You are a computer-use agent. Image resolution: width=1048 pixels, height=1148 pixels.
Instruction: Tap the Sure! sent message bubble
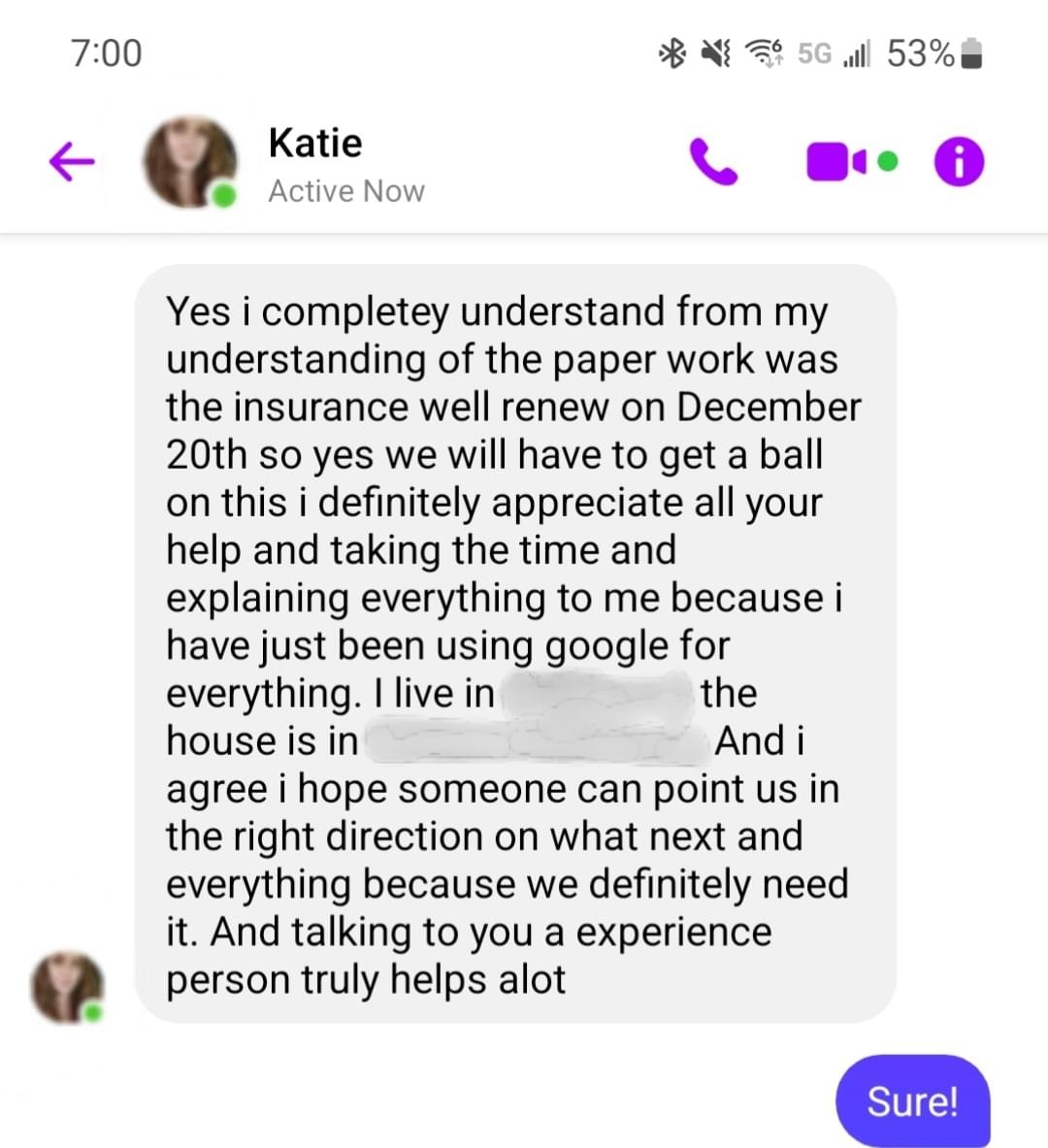(912, 1100)
